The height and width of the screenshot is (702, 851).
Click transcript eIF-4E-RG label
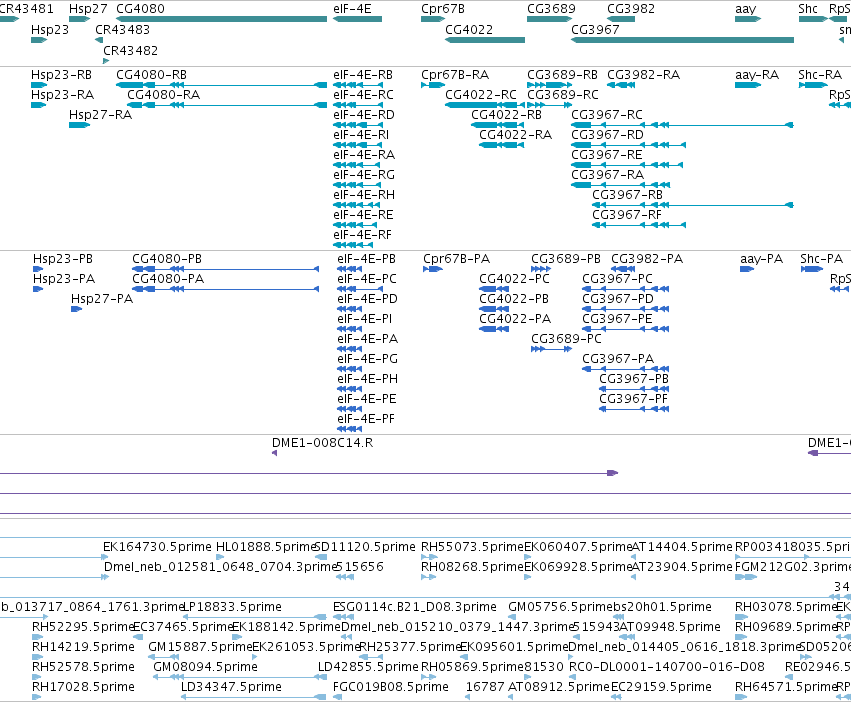click(364, 175)
